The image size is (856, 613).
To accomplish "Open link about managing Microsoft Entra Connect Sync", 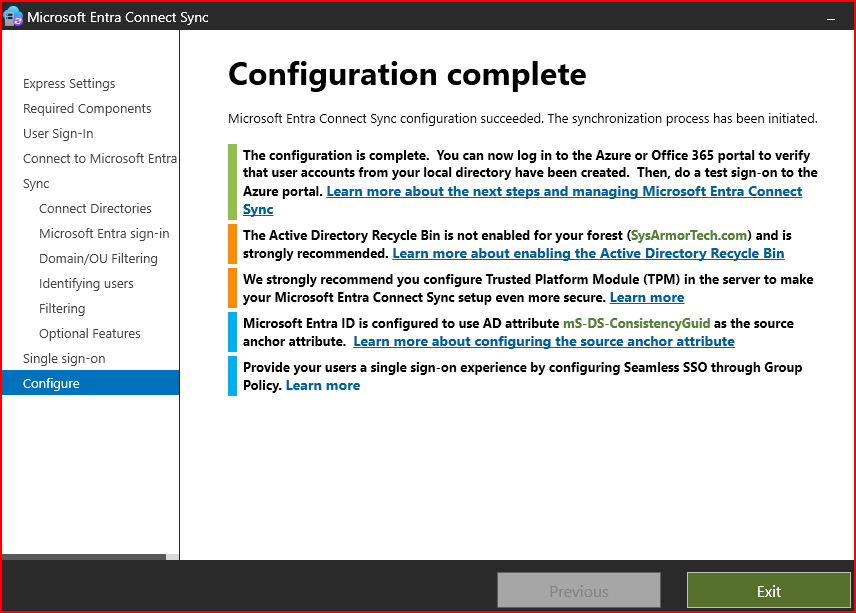I will [x=564, y=192].
